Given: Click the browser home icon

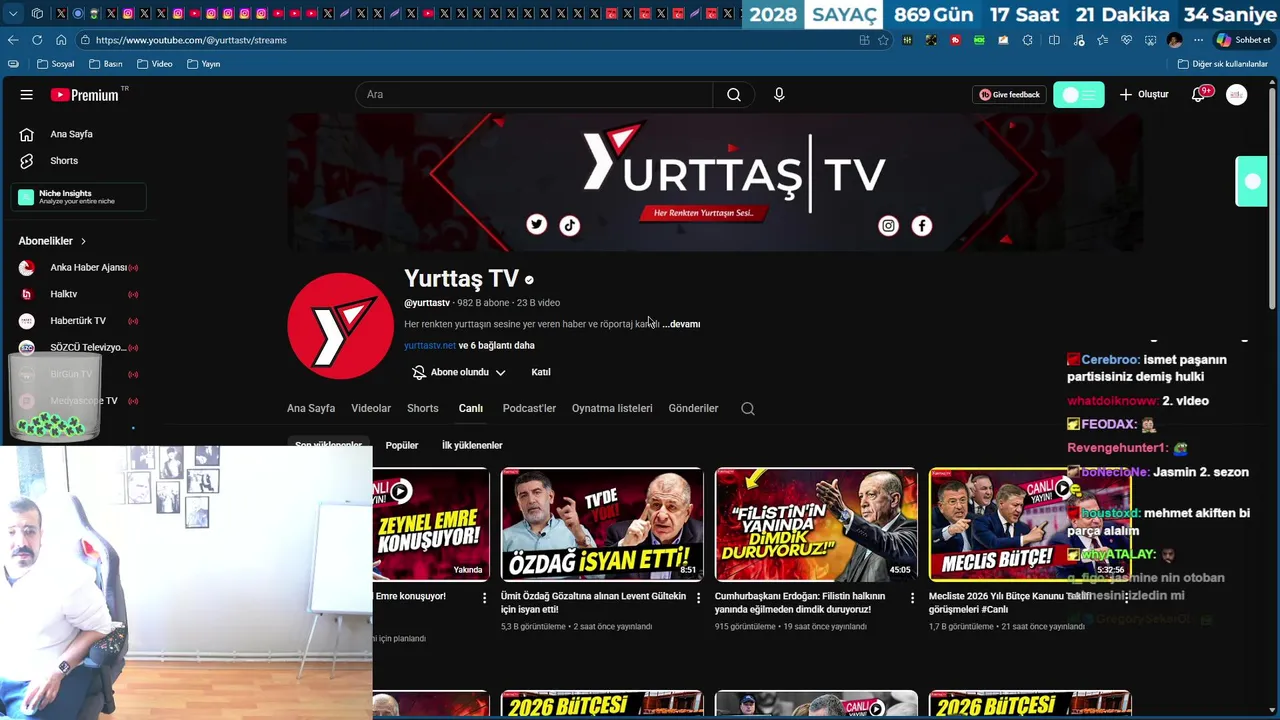Looking at the screenshot, I should (x=61, y=40).
